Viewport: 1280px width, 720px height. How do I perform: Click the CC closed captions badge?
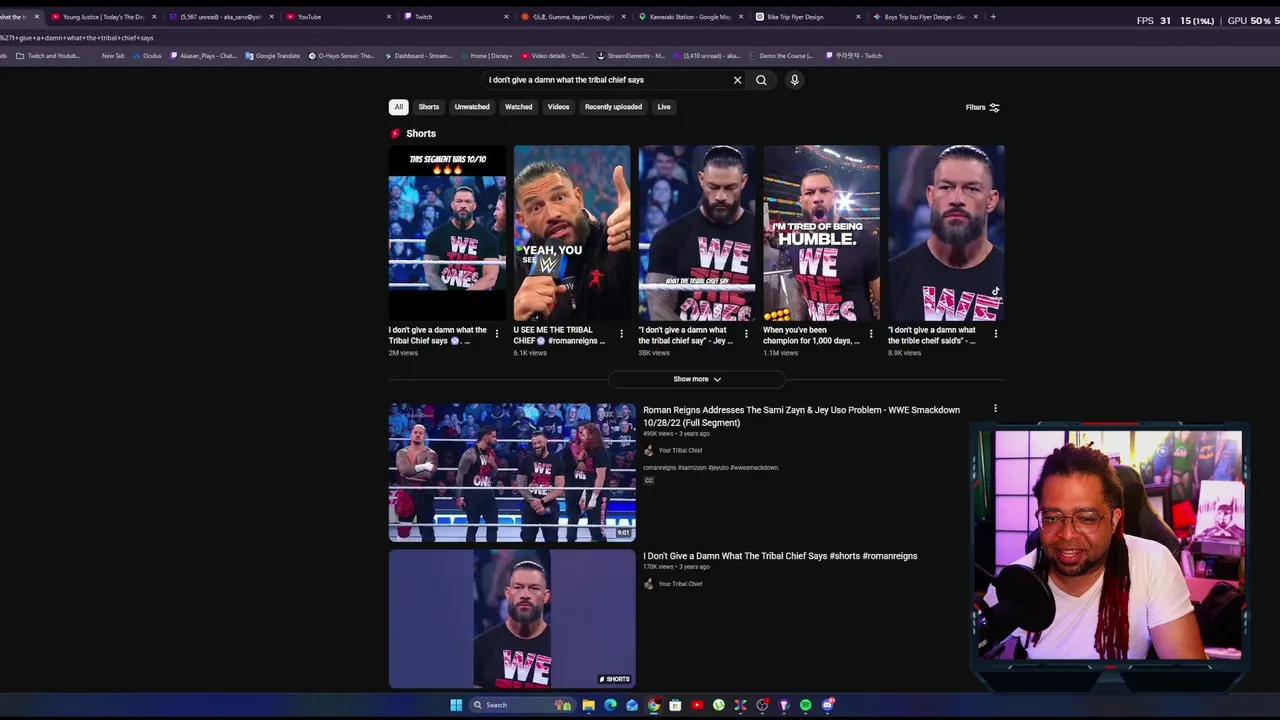coord(648,480)
